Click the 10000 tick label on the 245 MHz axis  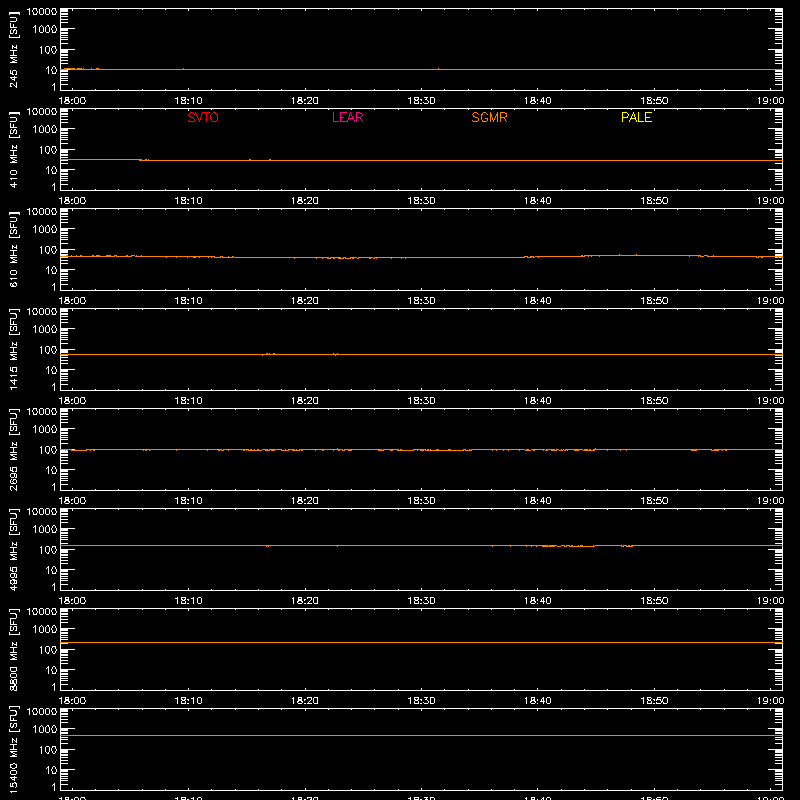[x=42, y=12]
